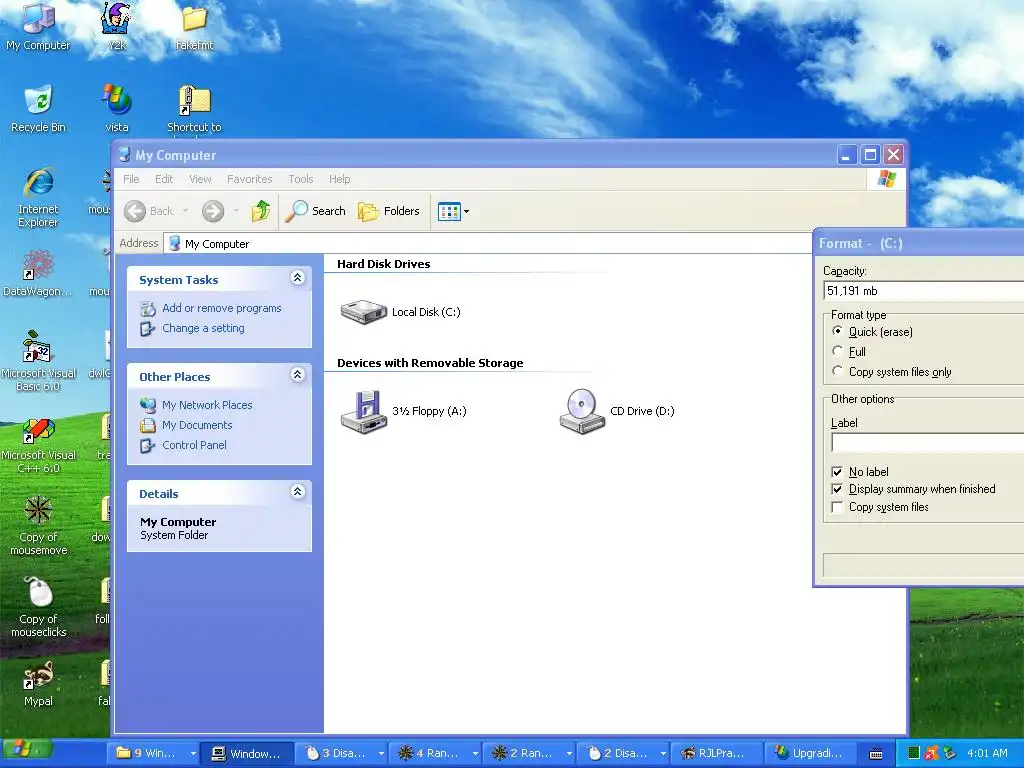The width and height of the screenshot is (1024, 768).
Task: Switch to Window... taskbar button
Action: [x=246, y=753]
